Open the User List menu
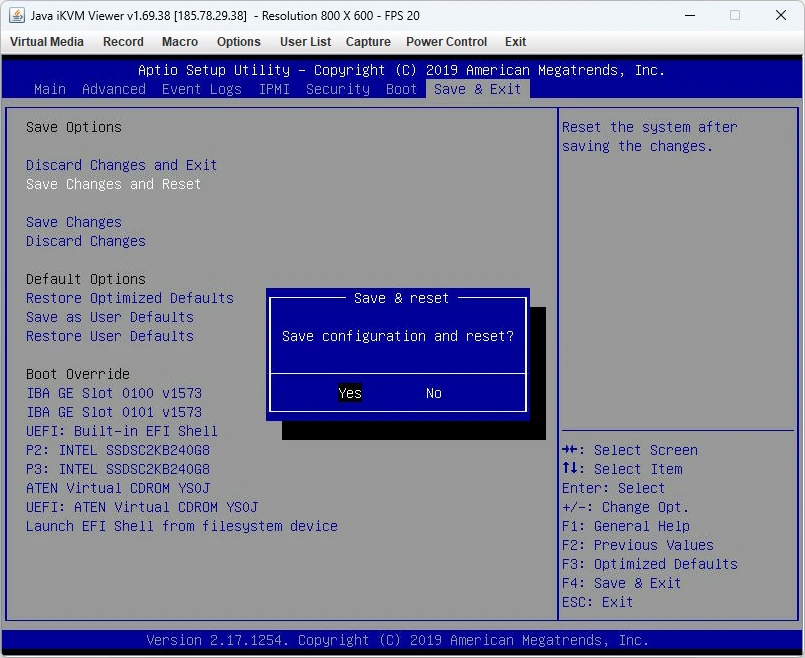Screen dimensions: 805x658 tap(305, 42)
